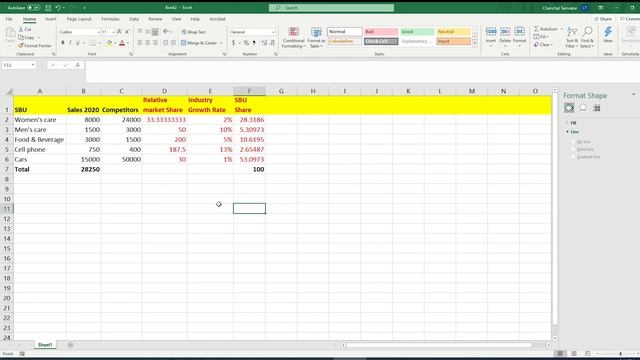Open the Name Box dropdown arrow

[33, 65]
